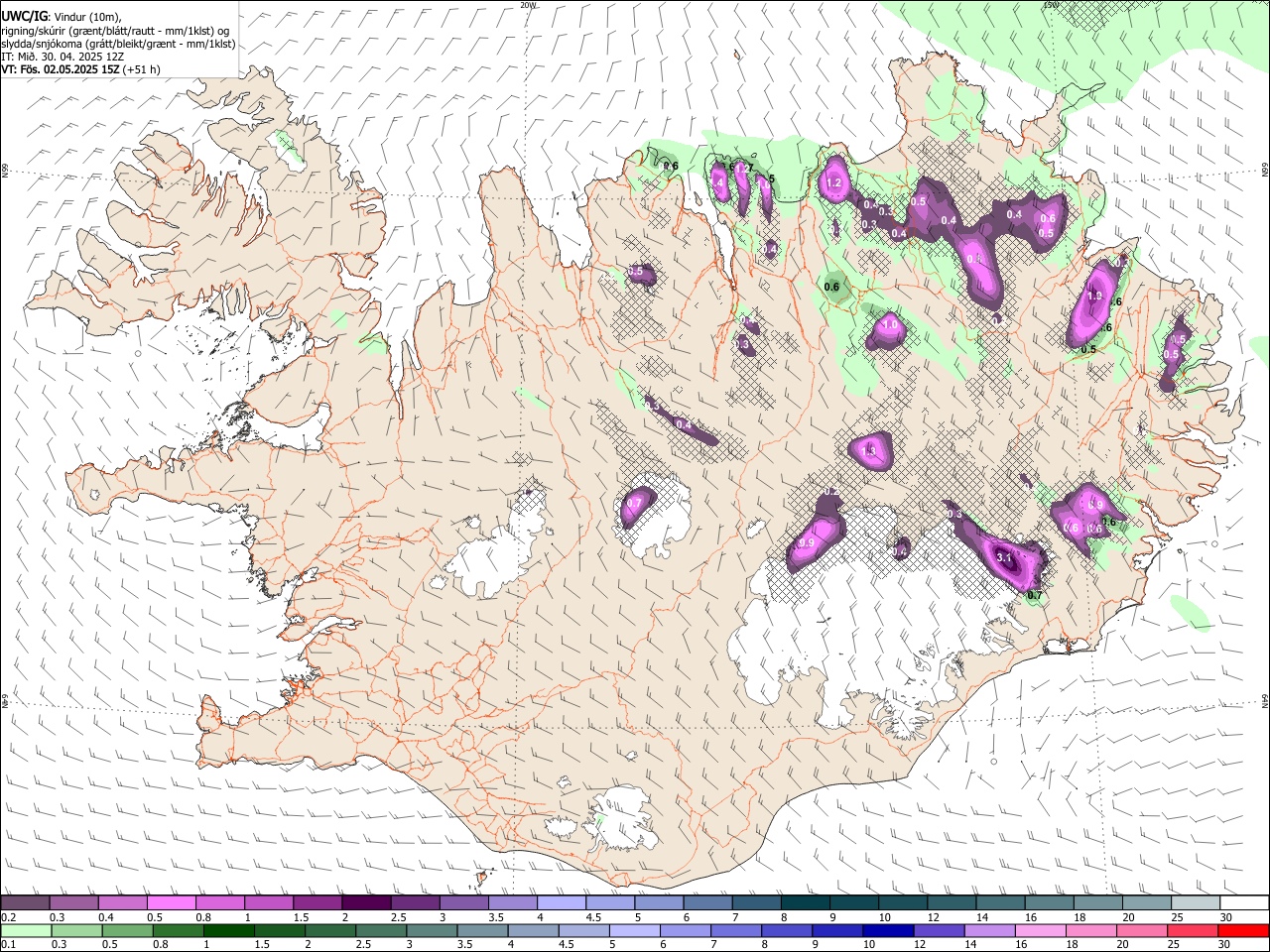Click the bright red 30 swatch on rain scale
1270x952 pixels.
tap(1242, 930)
